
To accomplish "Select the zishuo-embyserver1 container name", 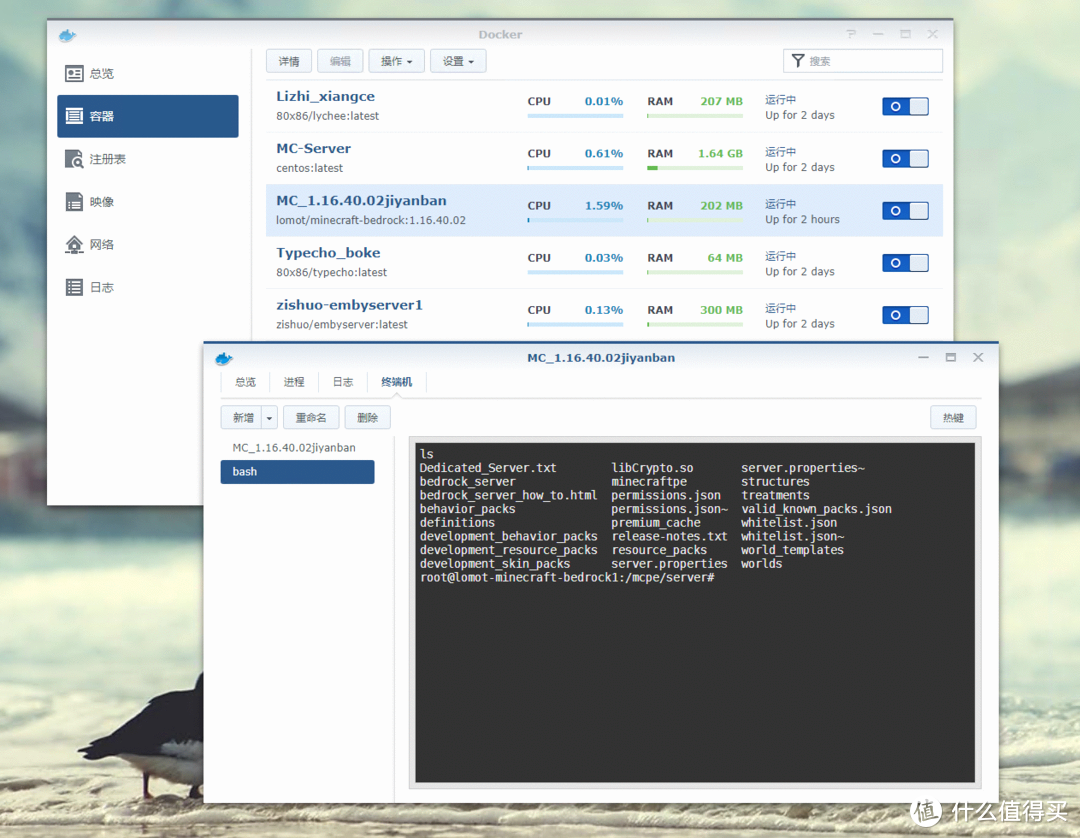I will [349, 305].
